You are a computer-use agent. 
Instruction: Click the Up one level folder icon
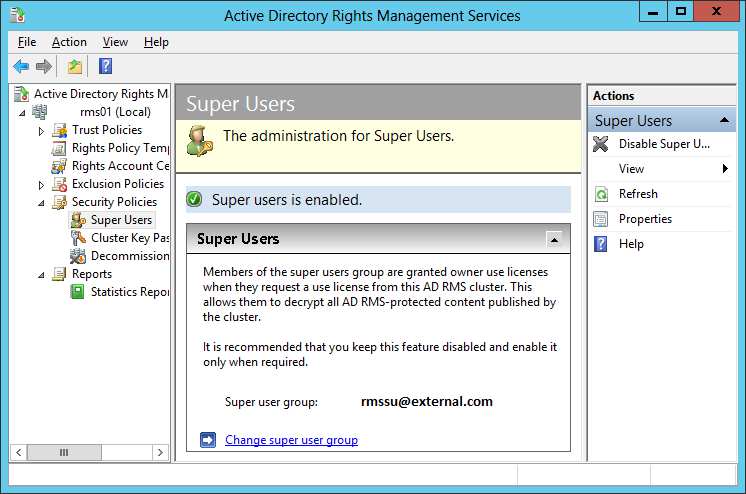coord(75,66)
